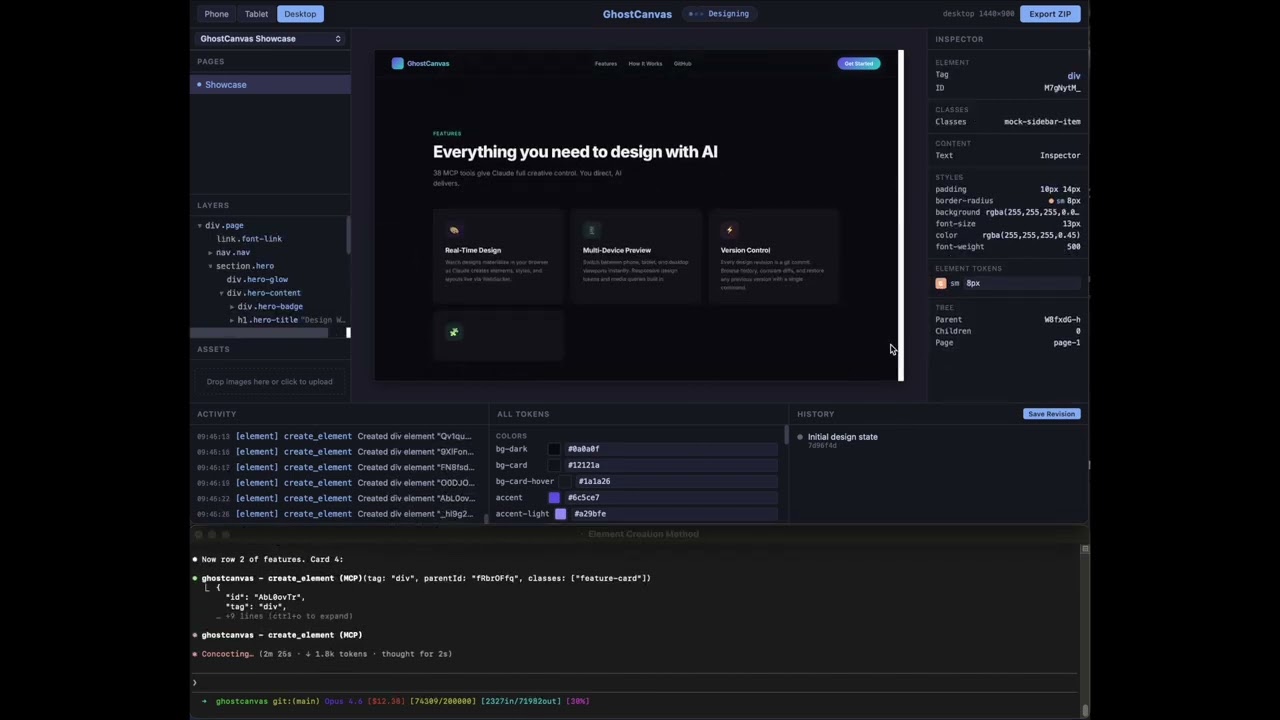1280x720 pixels.
Task: Edit the accent hex value #6c5ce7
Action: pos(671,498)
